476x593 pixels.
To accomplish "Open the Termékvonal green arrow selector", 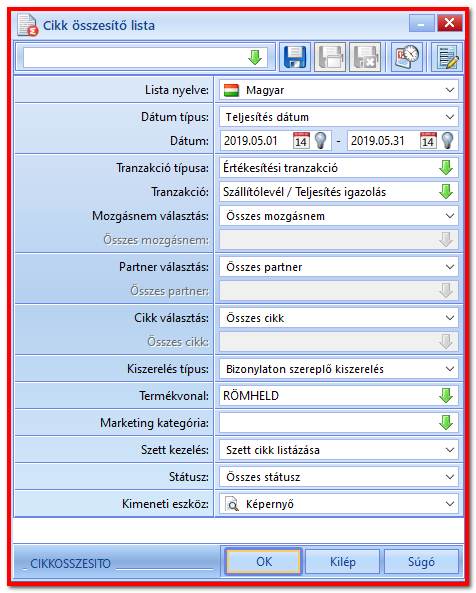I will click(446, 396).
